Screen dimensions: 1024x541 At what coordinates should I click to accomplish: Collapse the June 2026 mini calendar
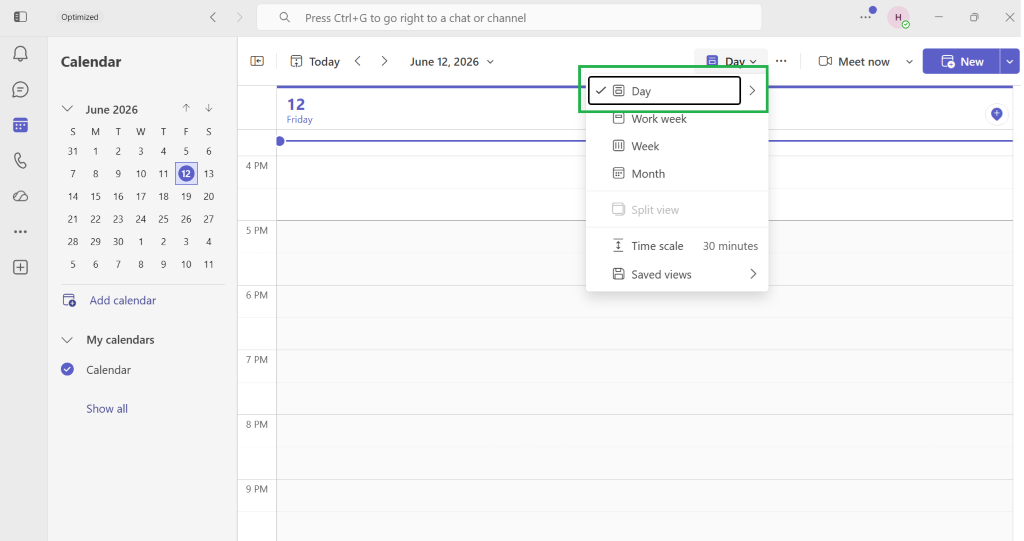click(x=67, y=108)
